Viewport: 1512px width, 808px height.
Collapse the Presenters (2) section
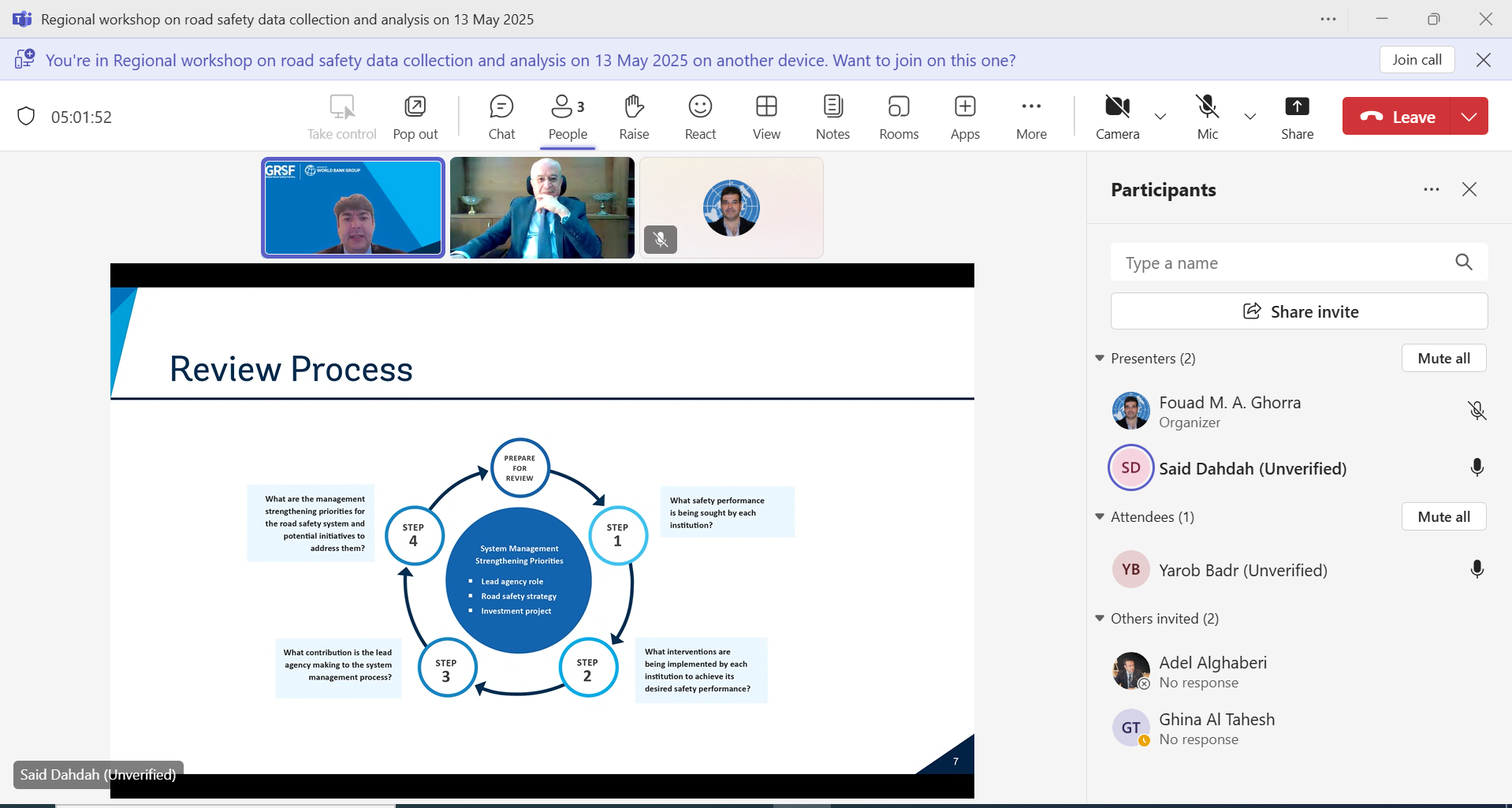click(x=1100, y=358)
